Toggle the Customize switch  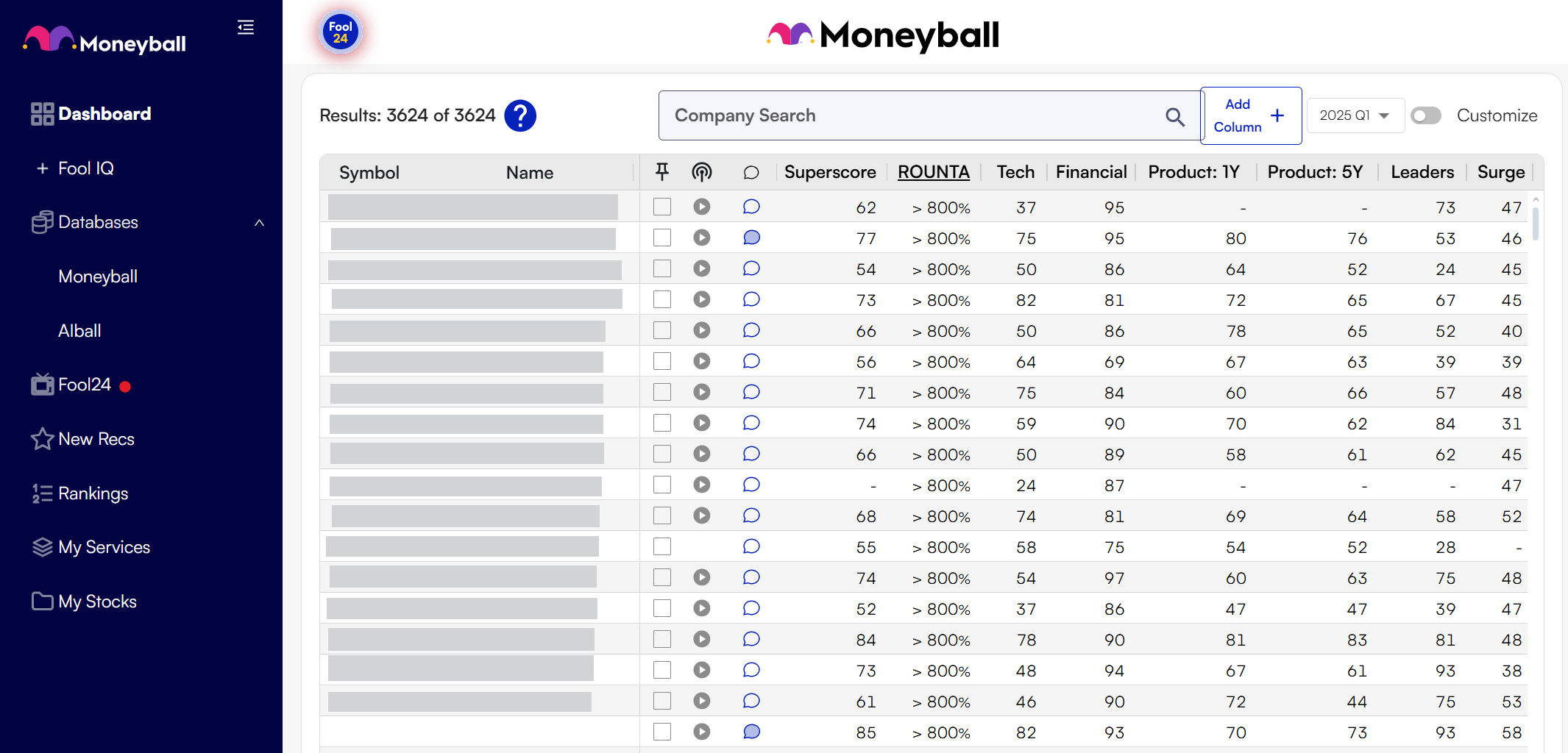coord(1426,115)
